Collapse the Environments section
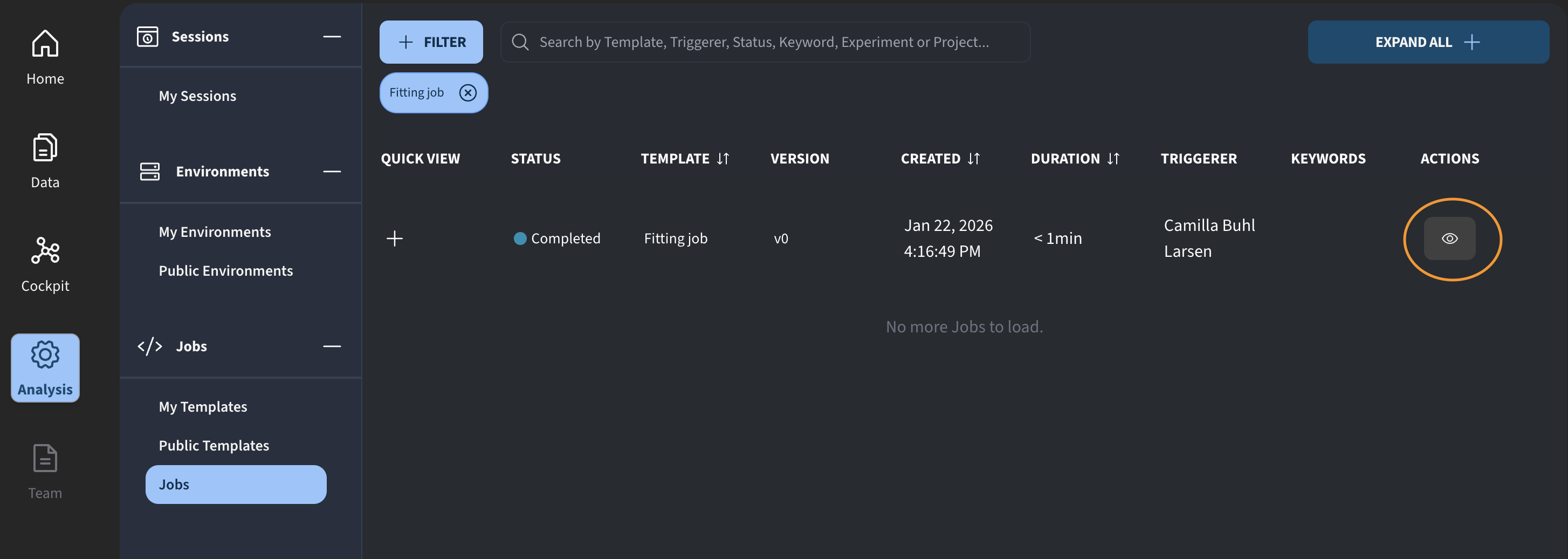Viewport: 1568px width, 559px height. 332,172
